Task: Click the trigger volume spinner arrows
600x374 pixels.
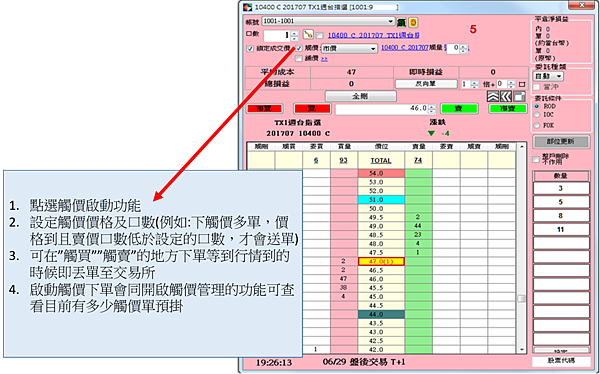Action: point(463,49)
